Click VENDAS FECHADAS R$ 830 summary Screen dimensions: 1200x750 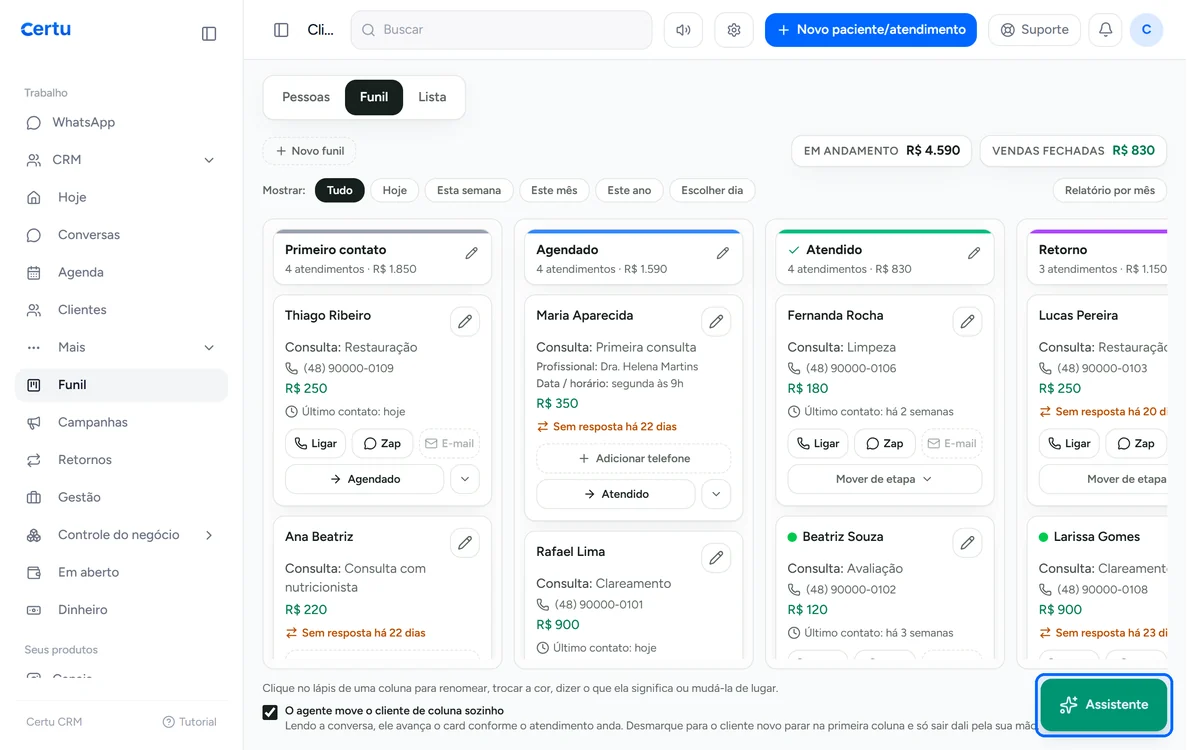[x=1073, y=151]
